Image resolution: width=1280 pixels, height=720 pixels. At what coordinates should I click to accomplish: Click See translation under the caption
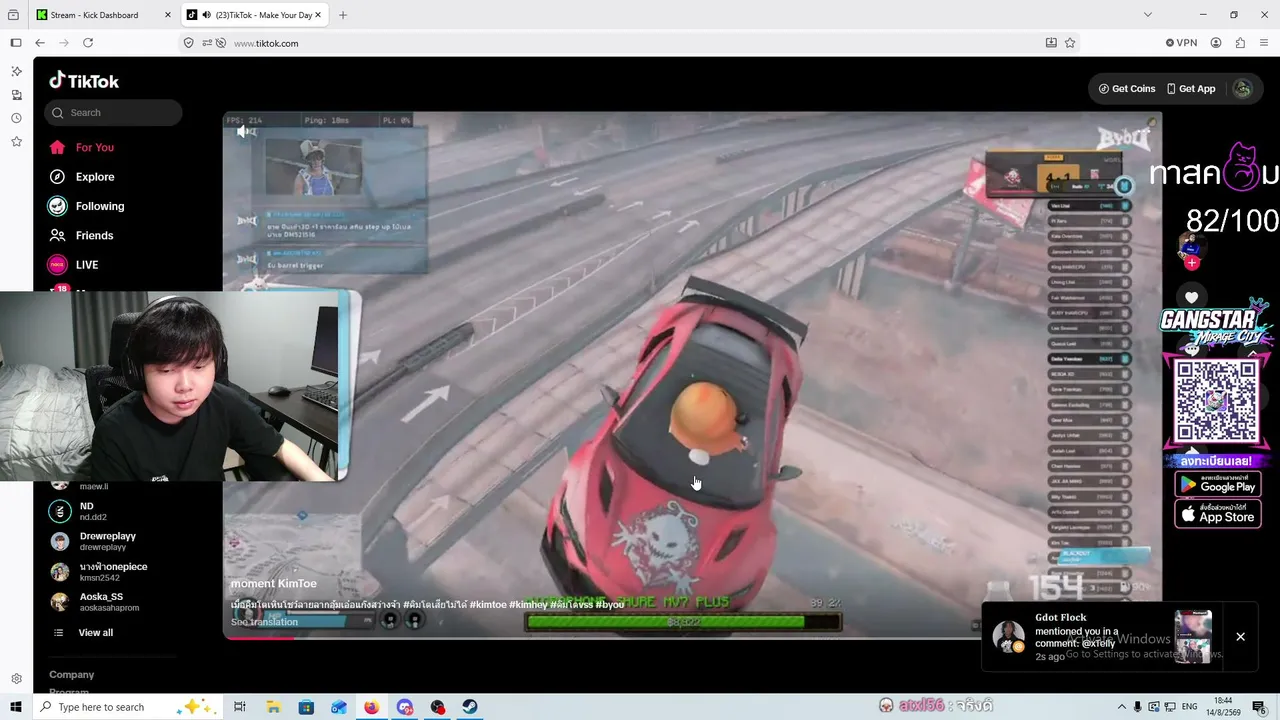click(x=264, y=622)
